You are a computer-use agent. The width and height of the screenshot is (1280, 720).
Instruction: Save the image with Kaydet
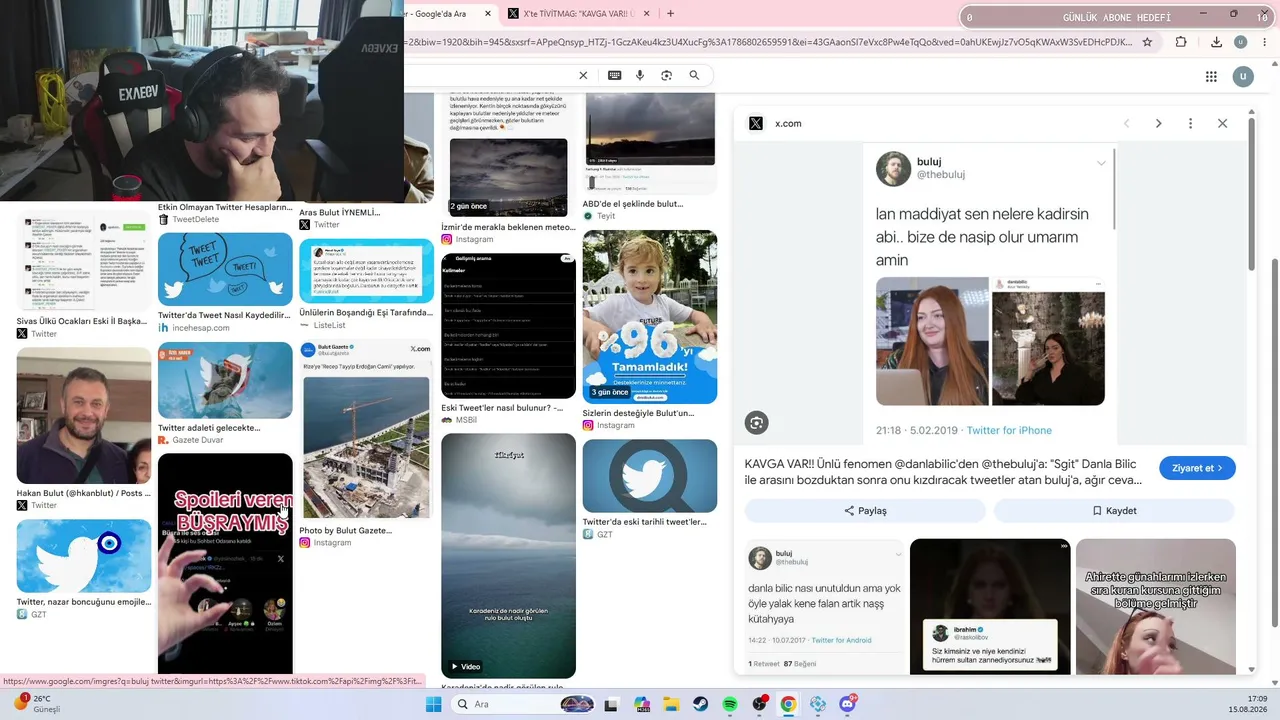tap(1115, 510)
